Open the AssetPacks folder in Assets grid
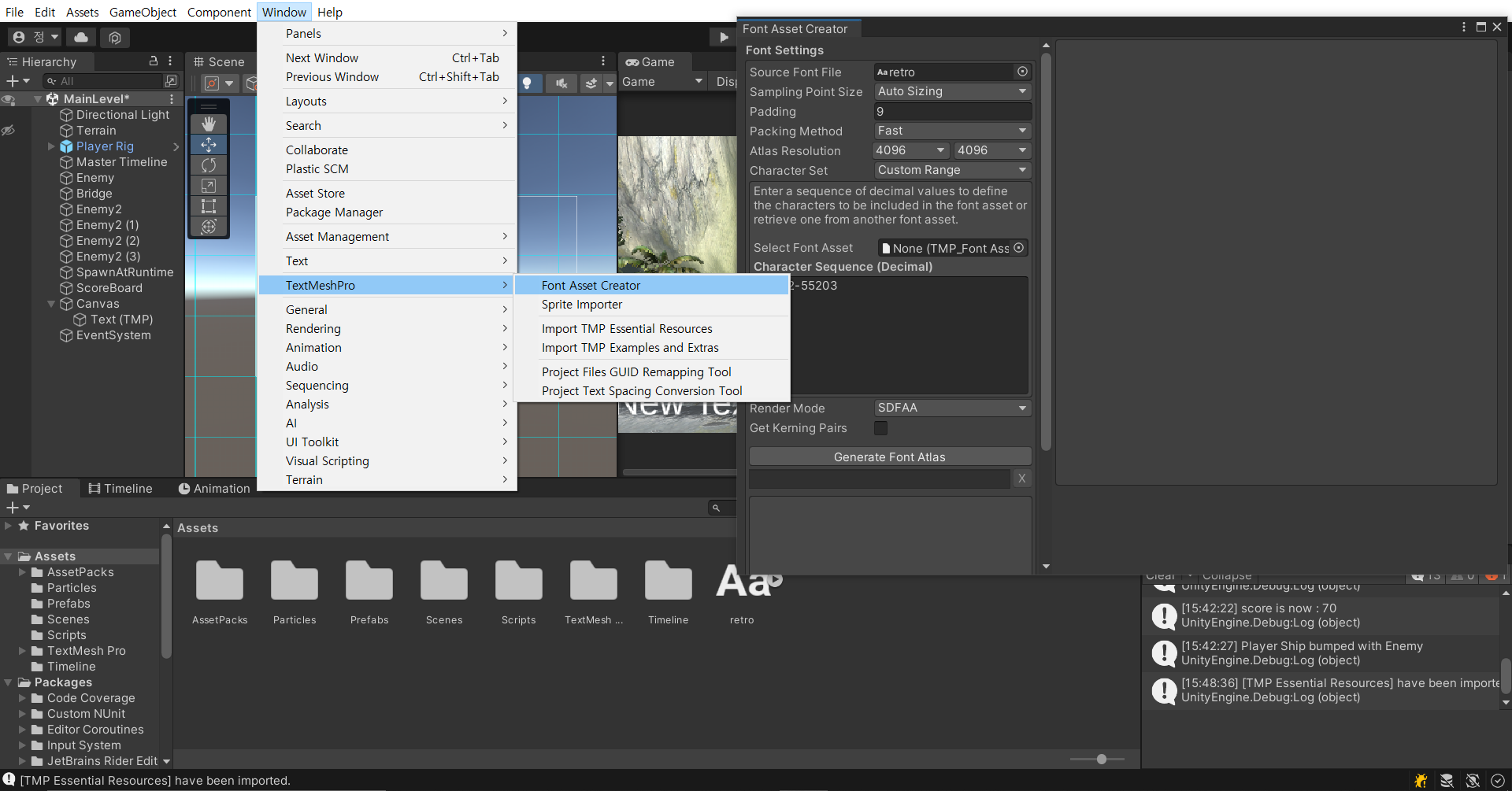Screen dimensions: 1512x791 220,582
